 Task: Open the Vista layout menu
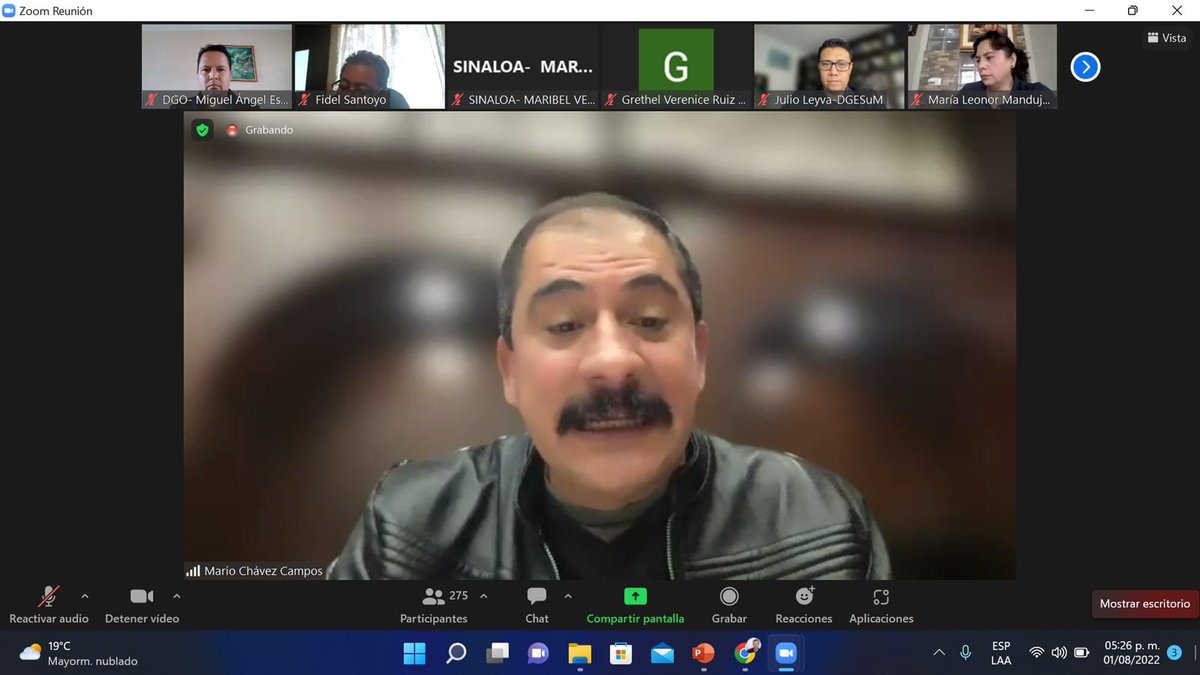click(1167, 38)
